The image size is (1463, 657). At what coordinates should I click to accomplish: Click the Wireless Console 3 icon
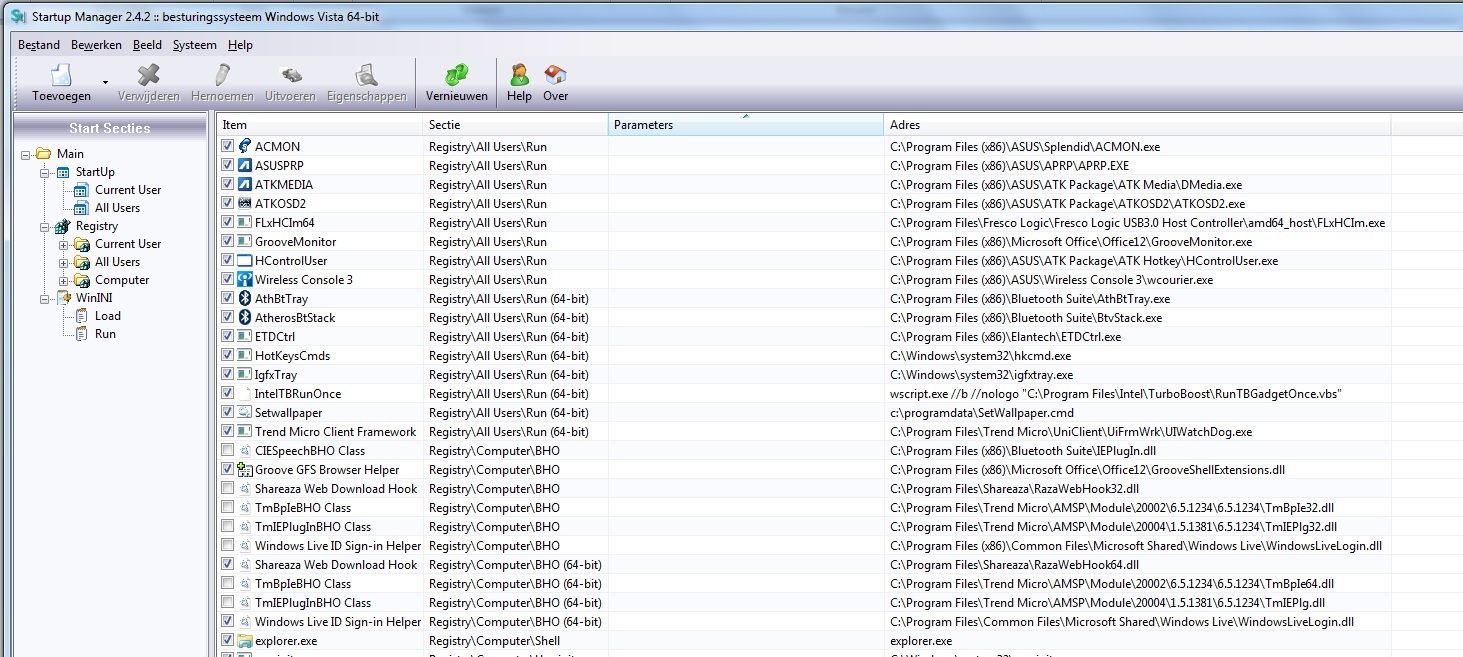click(245, 279)
